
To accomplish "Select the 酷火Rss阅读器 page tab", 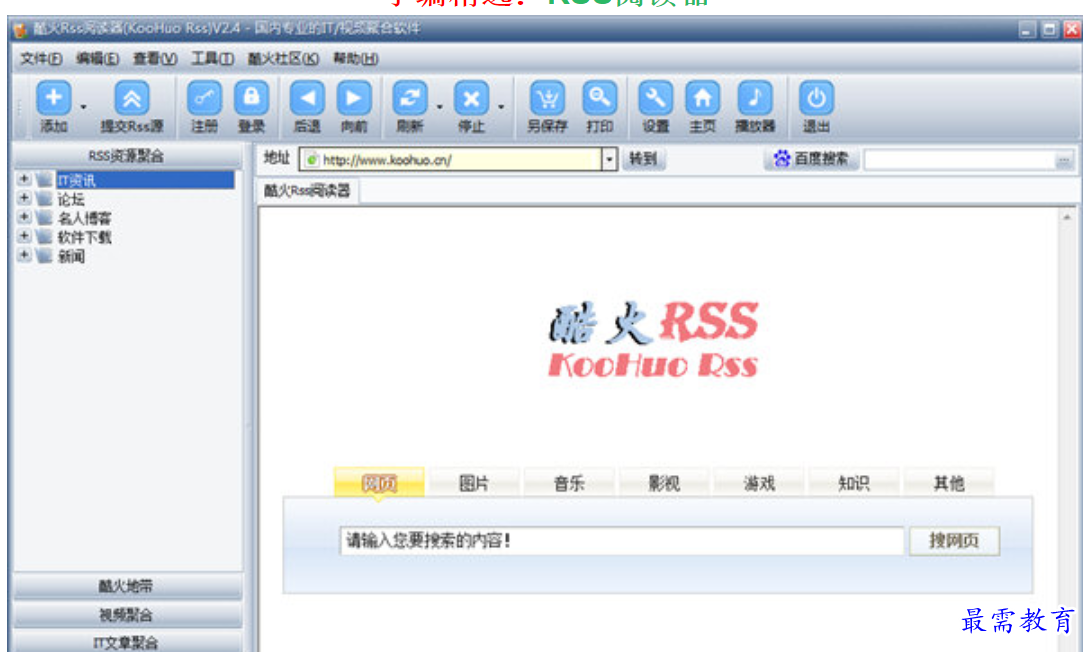I will click(307, 191).
